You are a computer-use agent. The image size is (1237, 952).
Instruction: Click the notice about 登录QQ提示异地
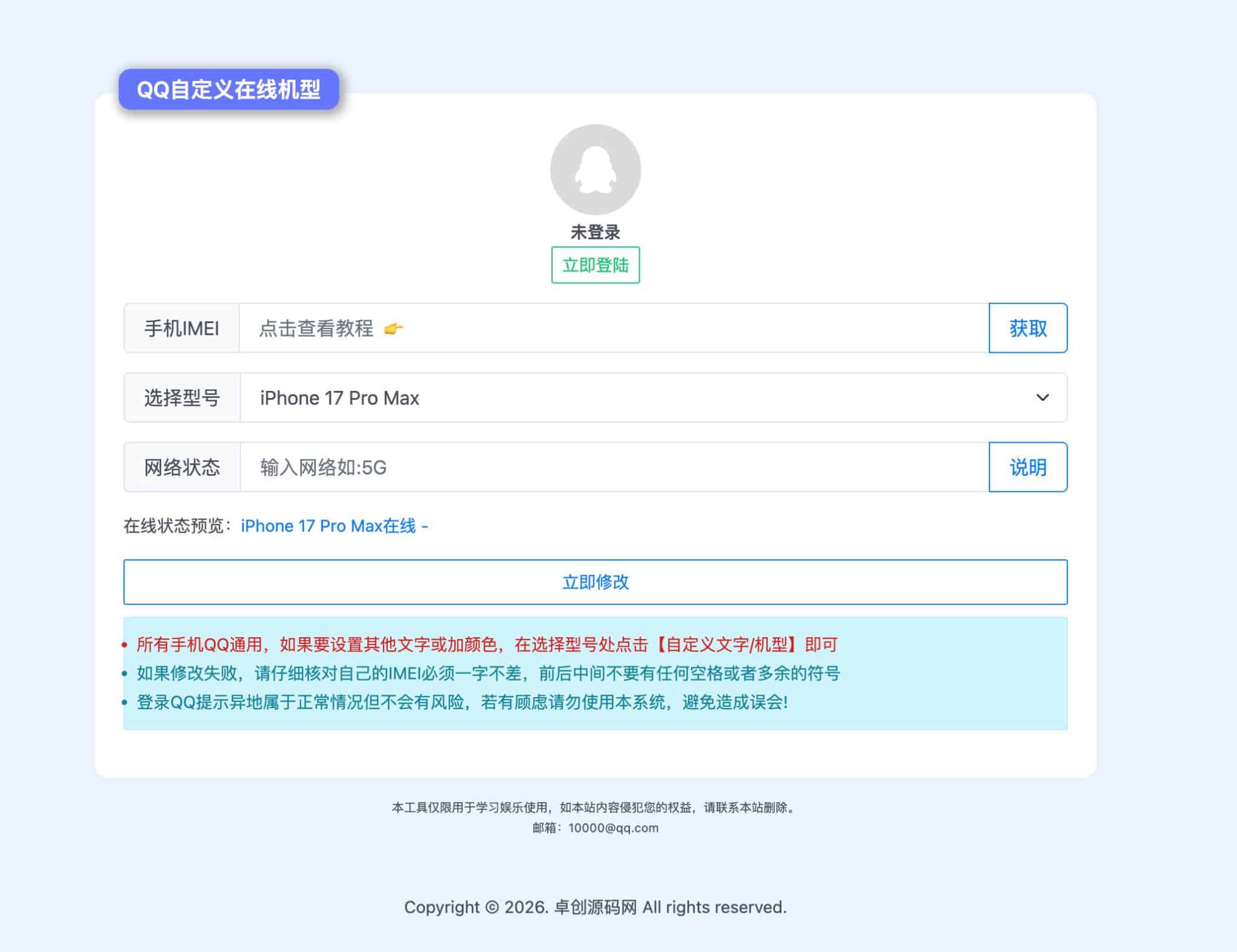pyautogui.click(x=462, y=702)
